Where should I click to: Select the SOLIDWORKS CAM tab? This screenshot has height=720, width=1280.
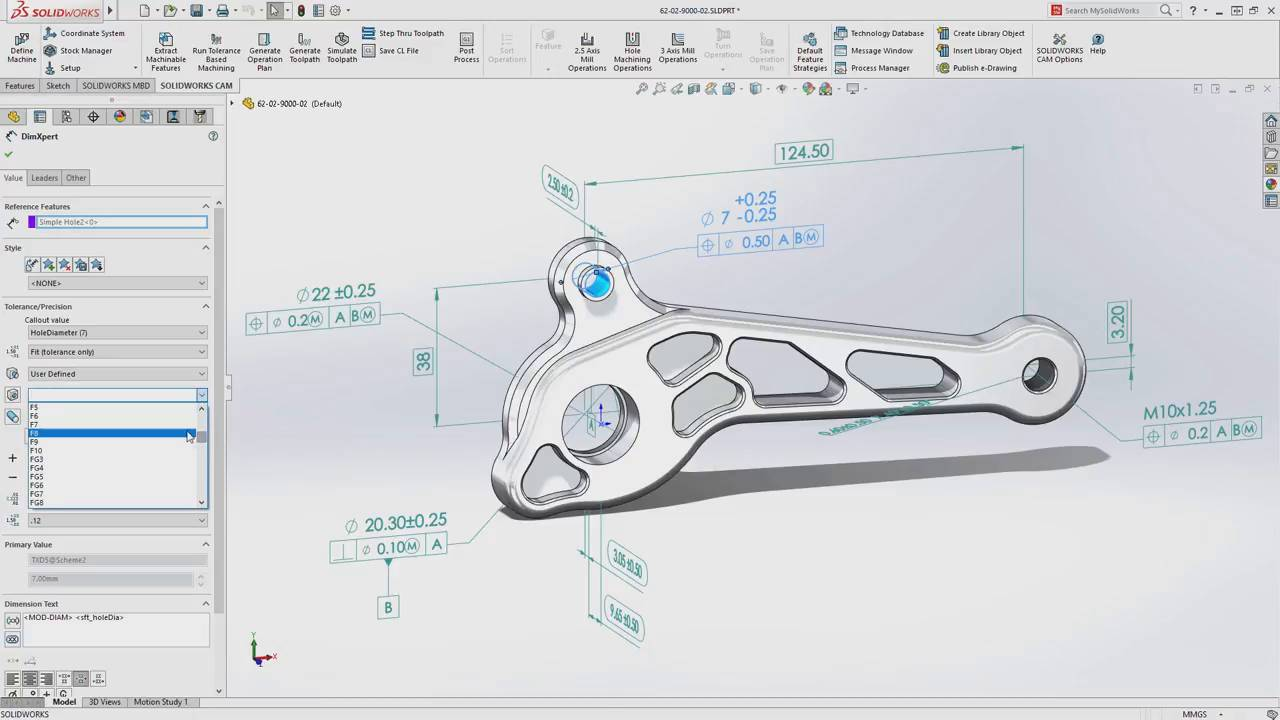tap(196, 86)
